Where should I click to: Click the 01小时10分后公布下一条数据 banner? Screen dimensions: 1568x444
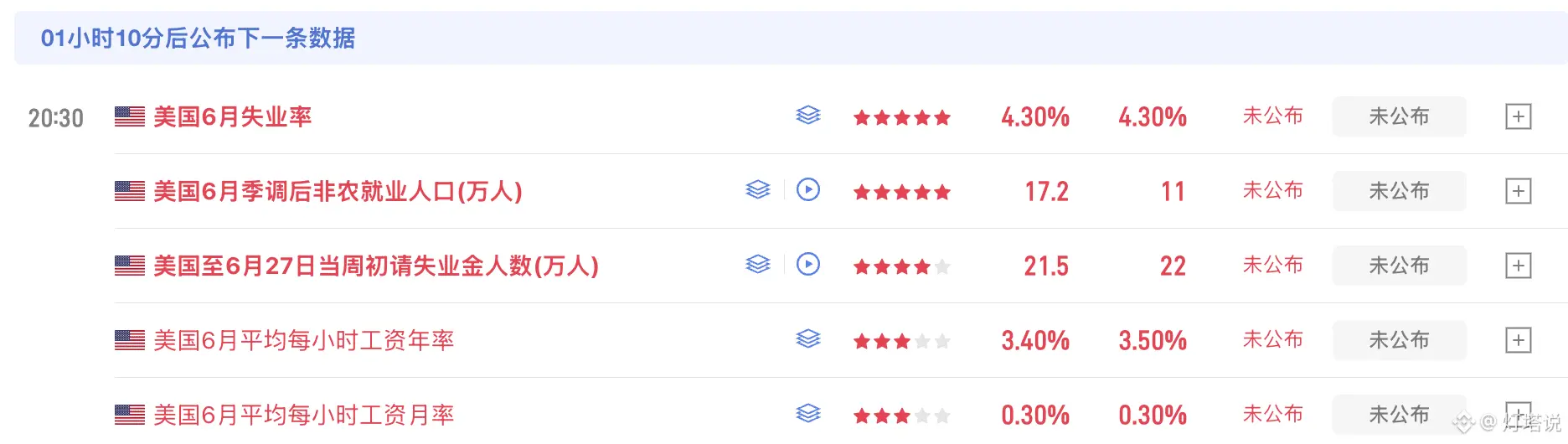tap(791, 38)
